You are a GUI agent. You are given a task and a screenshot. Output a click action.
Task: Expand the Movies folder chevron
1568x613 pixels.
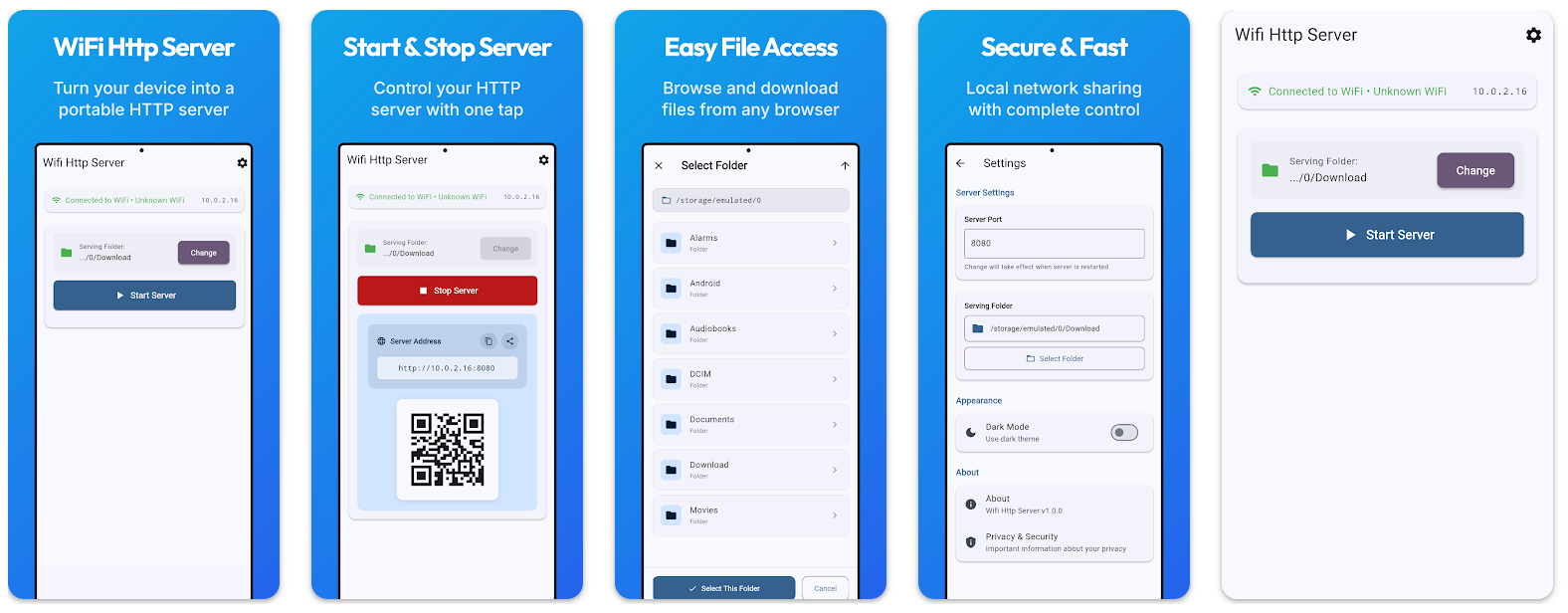coord(834,515)
